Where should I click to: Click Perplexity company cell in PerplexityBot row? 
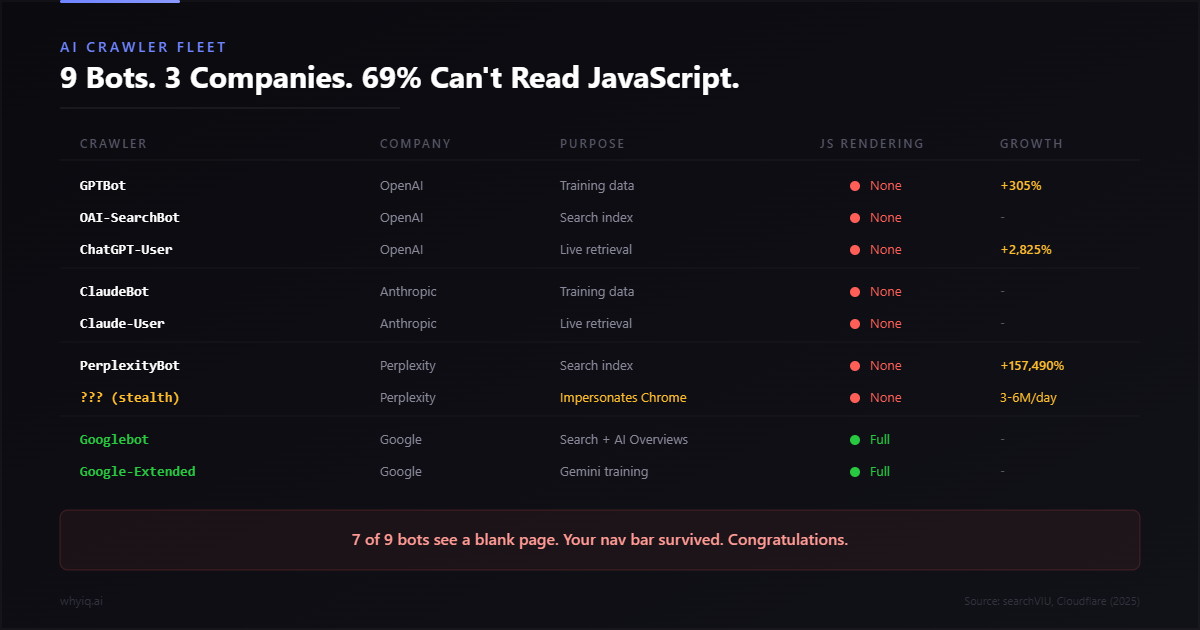pyautogui.click(x=408, y=366)
